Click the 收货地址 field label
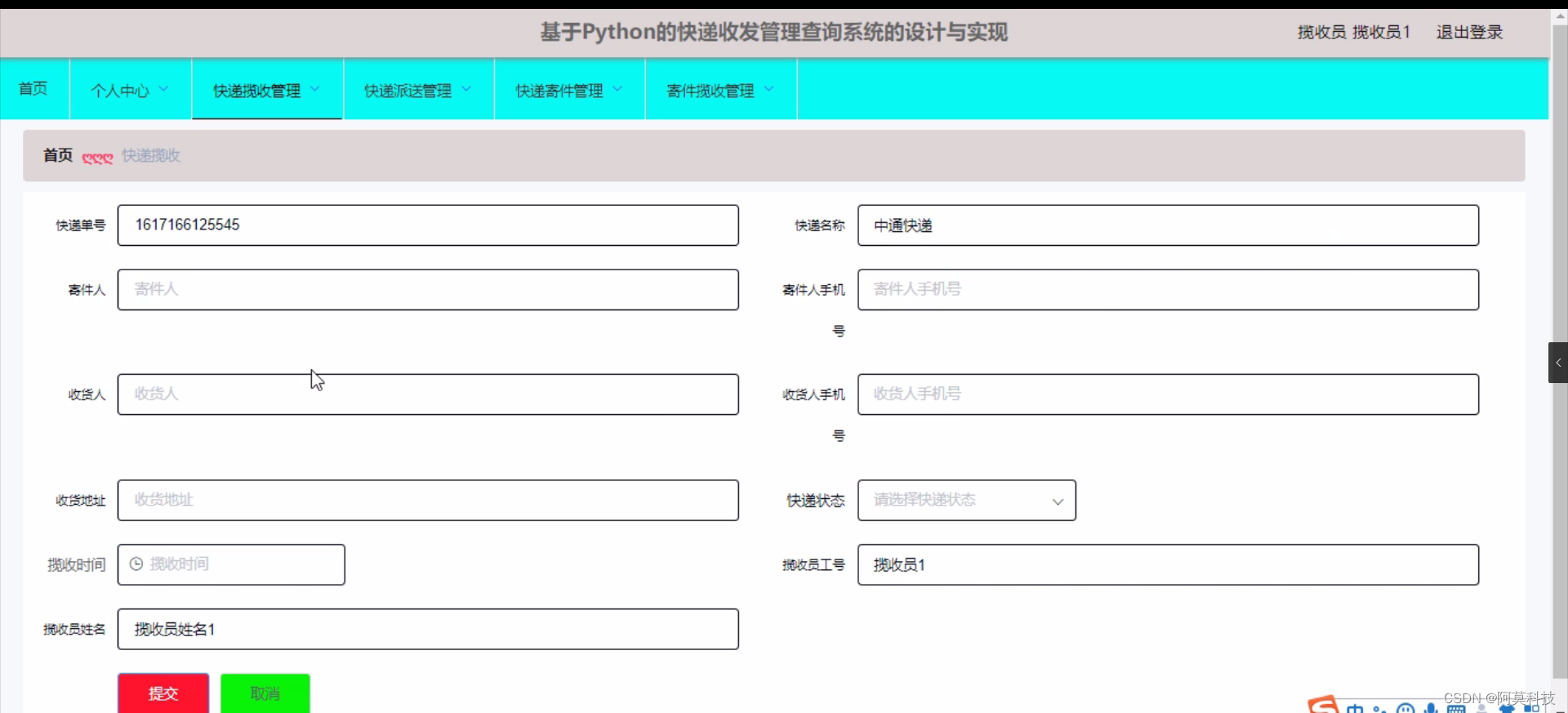 80,501
